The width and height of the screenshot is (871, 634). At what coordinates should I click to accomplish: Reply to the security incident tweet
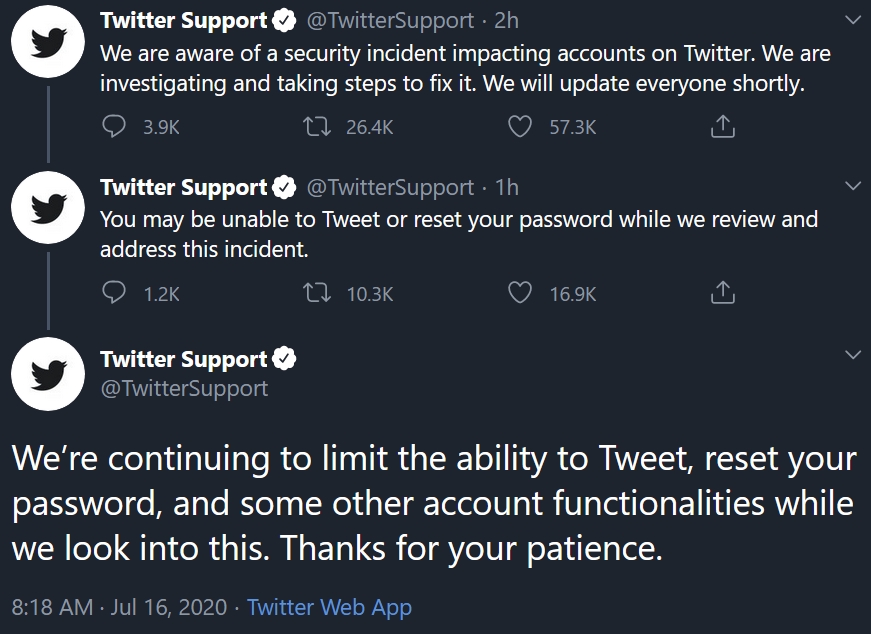click(115, 127)
